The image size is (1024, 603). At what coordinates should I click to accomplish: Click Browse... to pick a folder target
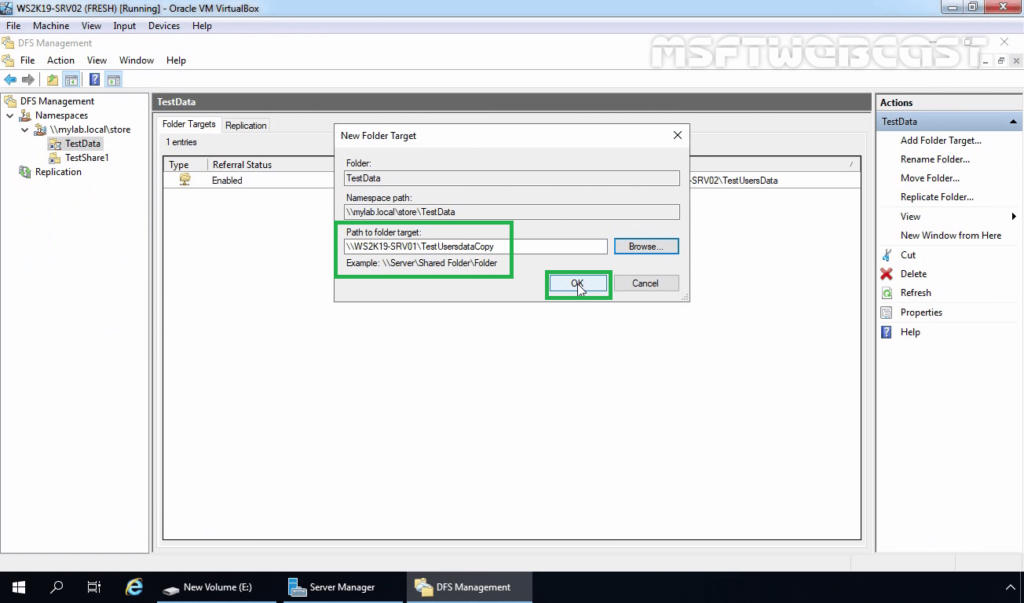[646, 246]
